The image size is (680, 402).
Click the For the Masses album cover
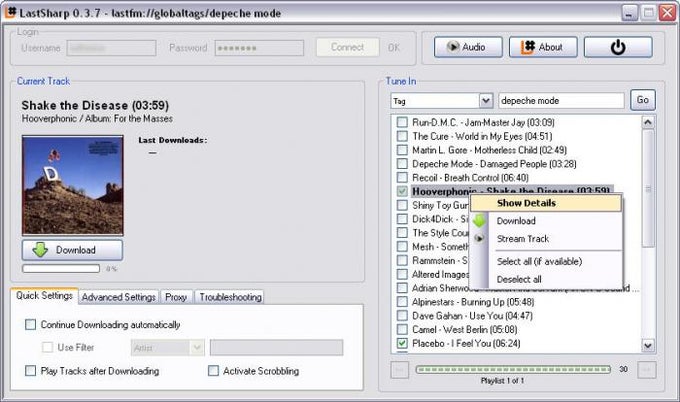pyautogui.click(x=73, y=185)
